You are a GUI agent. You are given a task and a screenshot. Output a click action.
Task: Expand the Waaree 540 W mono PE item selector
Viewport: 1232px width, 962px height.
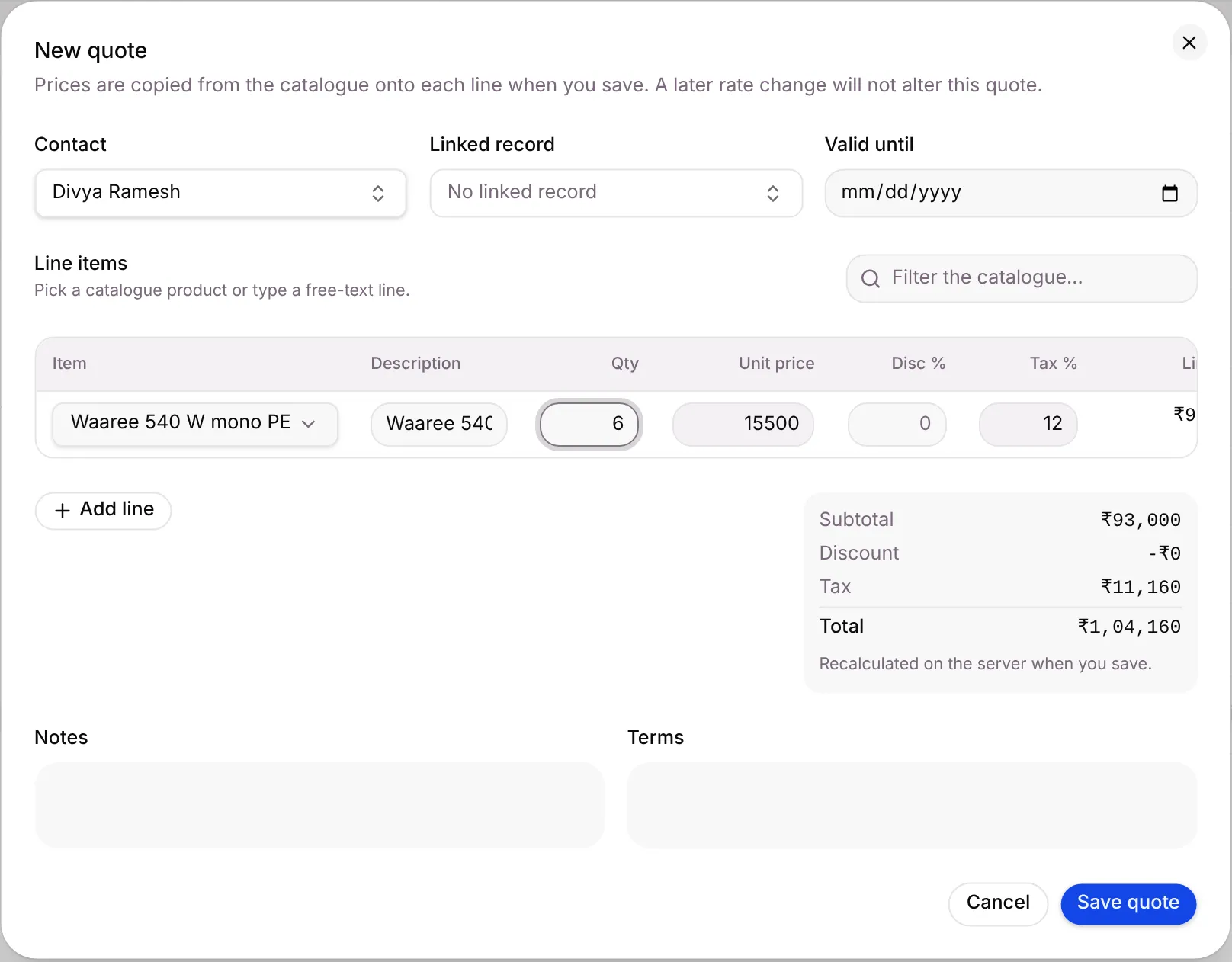tap(195, 423)
